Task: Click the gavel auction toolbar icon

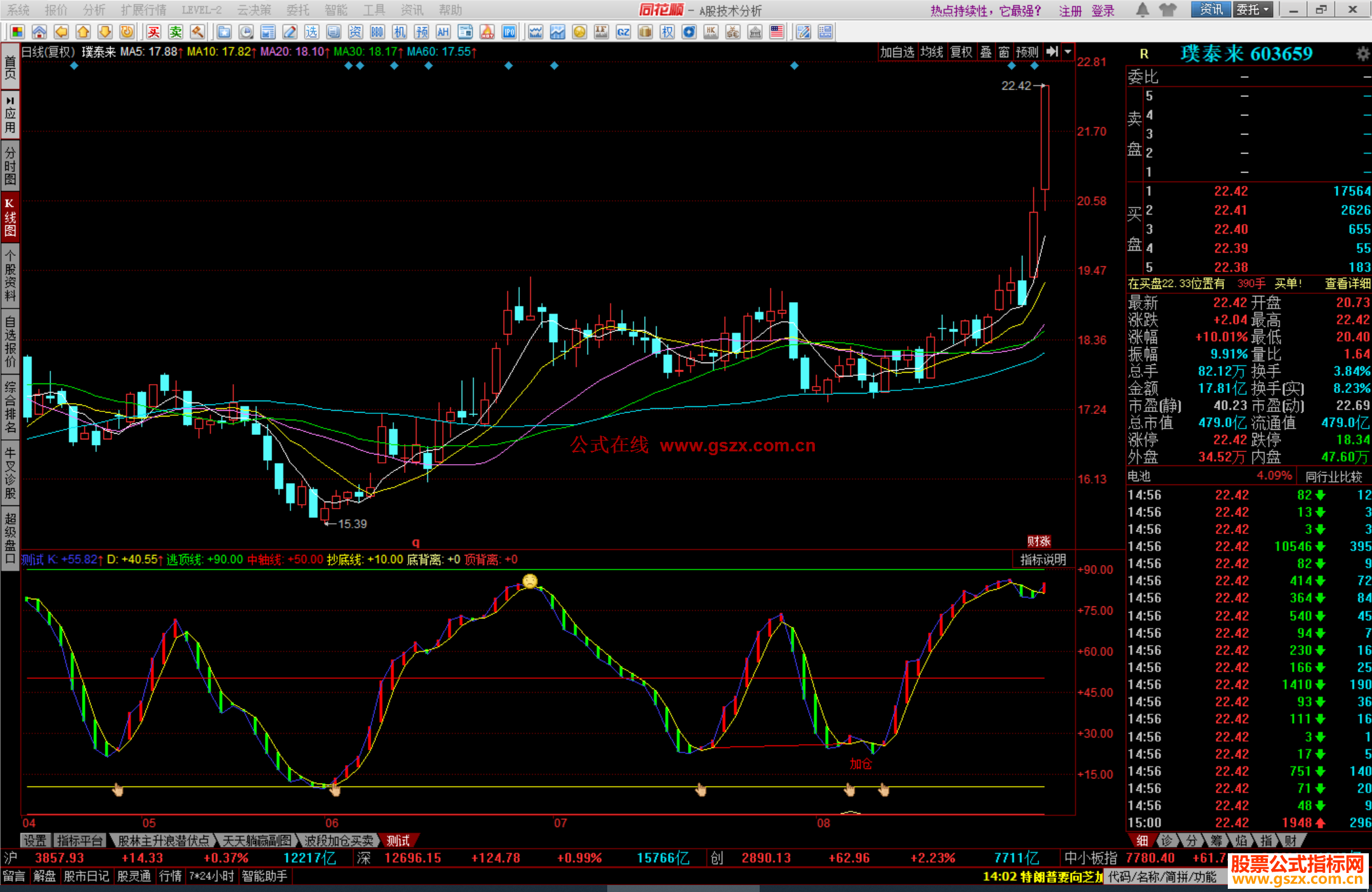Action: tap(197, 32)
